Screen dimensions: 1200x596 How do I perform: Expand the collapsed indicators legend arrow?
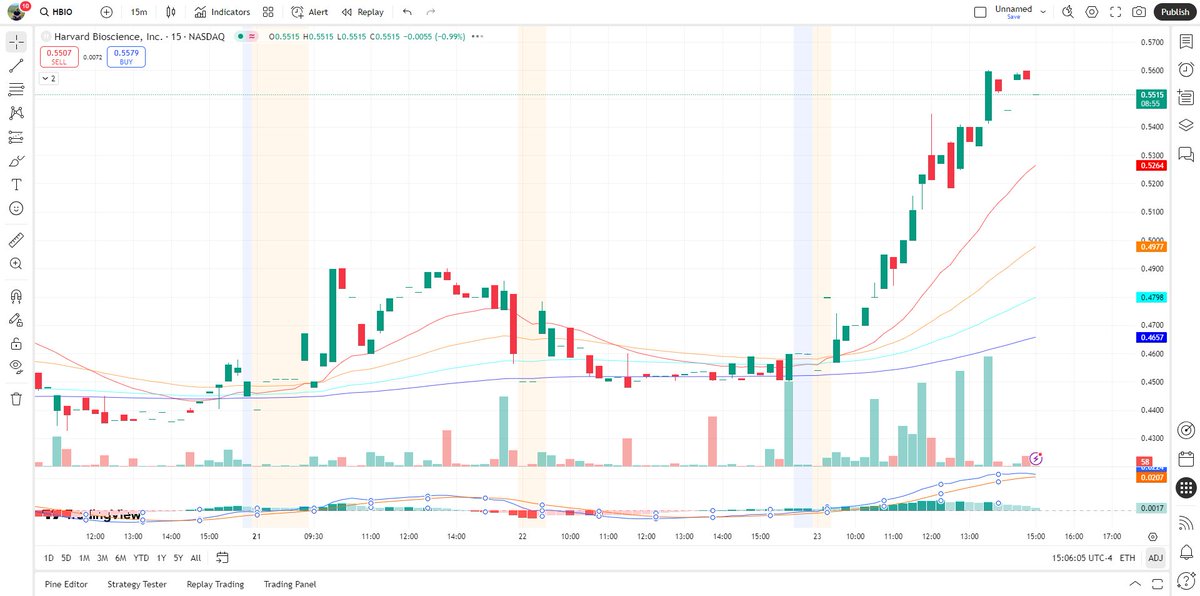[x=49, y=78]
